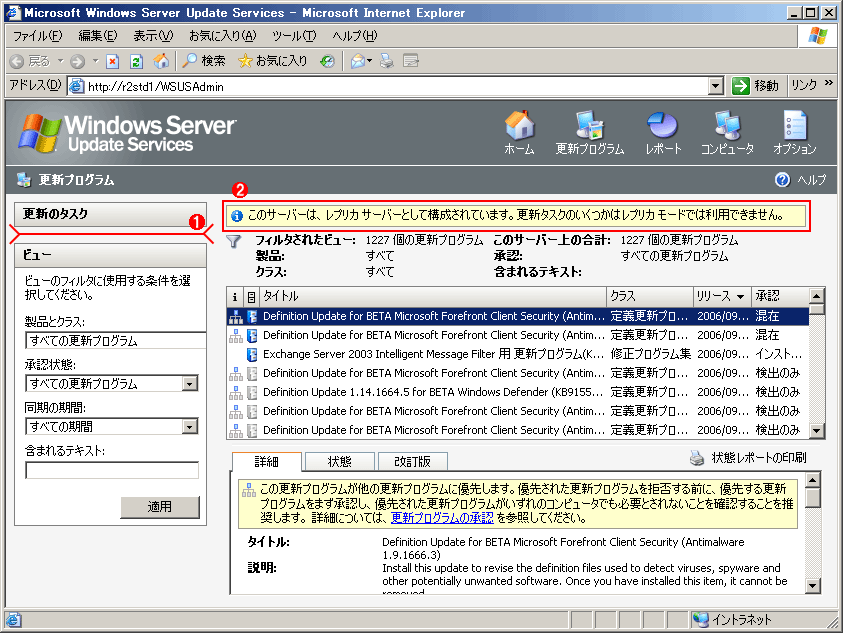Click the refresh page icon
The height and width of the screenshot is (633, 843).
pyautogui.click(x=136, y=61)
